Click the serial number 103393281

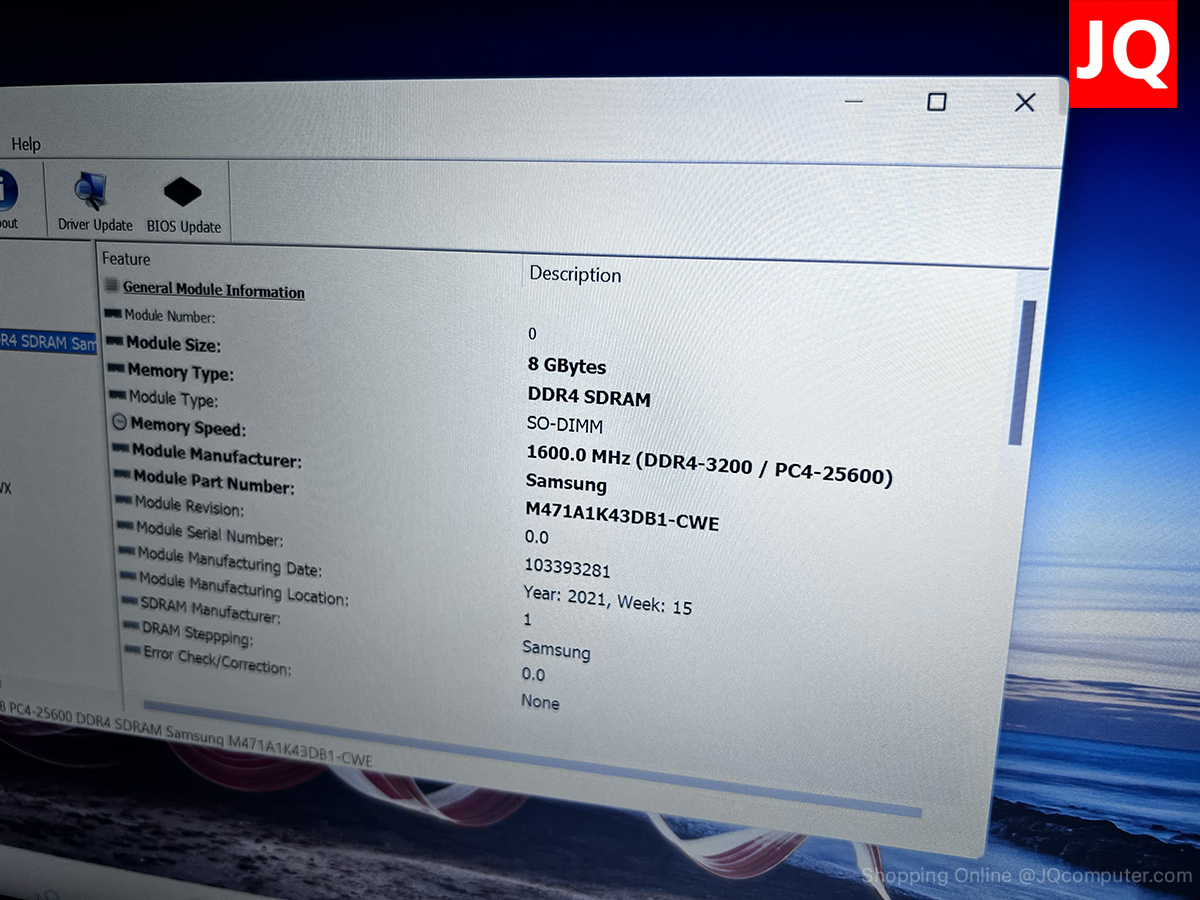click(567, 569)
